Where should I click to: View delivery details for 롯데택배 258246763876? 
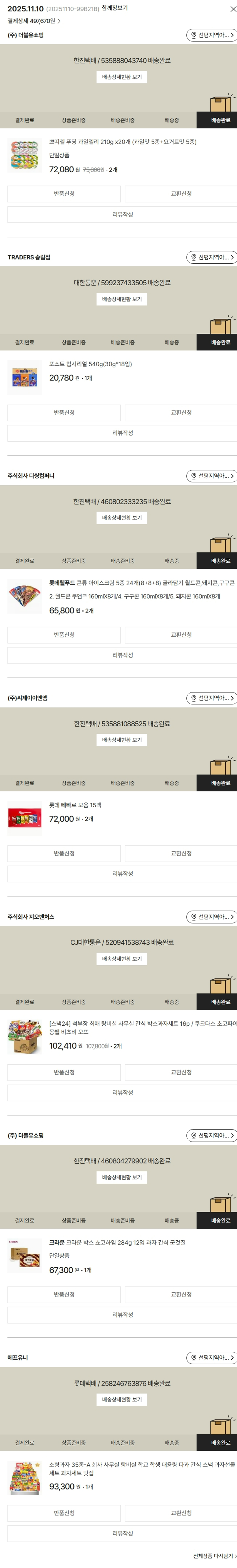(122, 1399)
